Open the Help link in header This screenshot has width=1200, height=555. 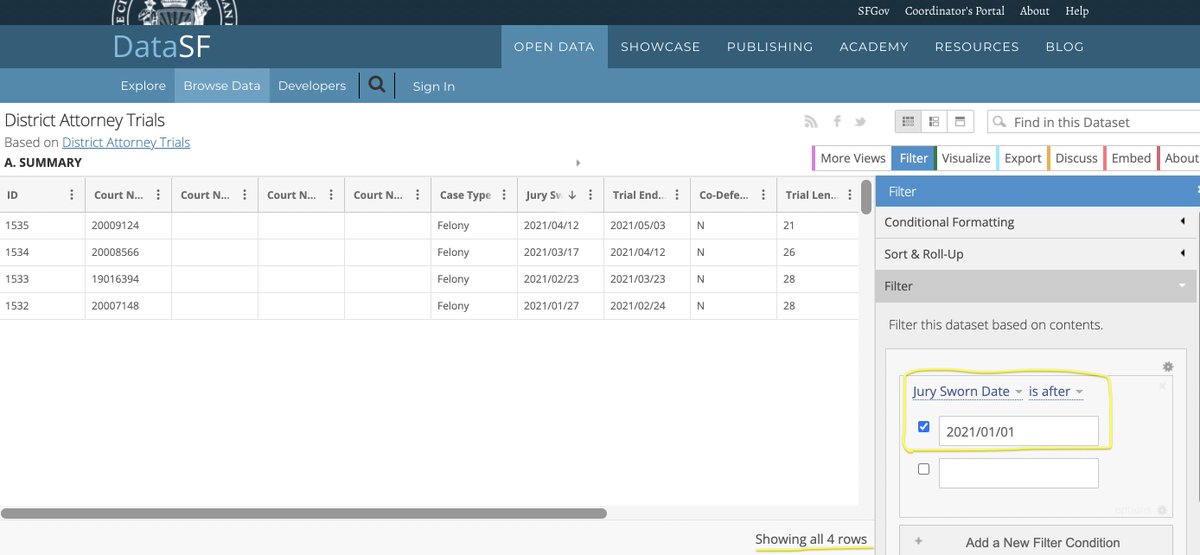pos(1077,11)
